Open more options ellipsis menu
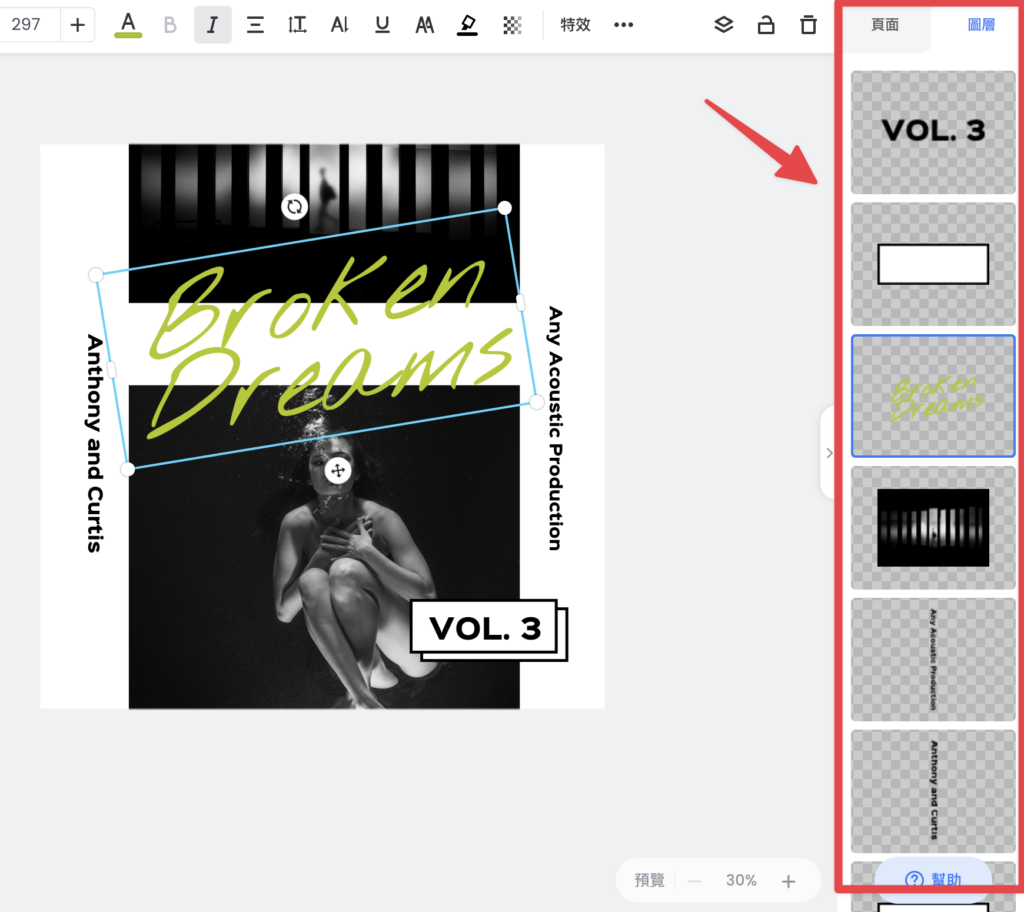The height and width of the screenshot is (912, 1024). click(624, 25)
